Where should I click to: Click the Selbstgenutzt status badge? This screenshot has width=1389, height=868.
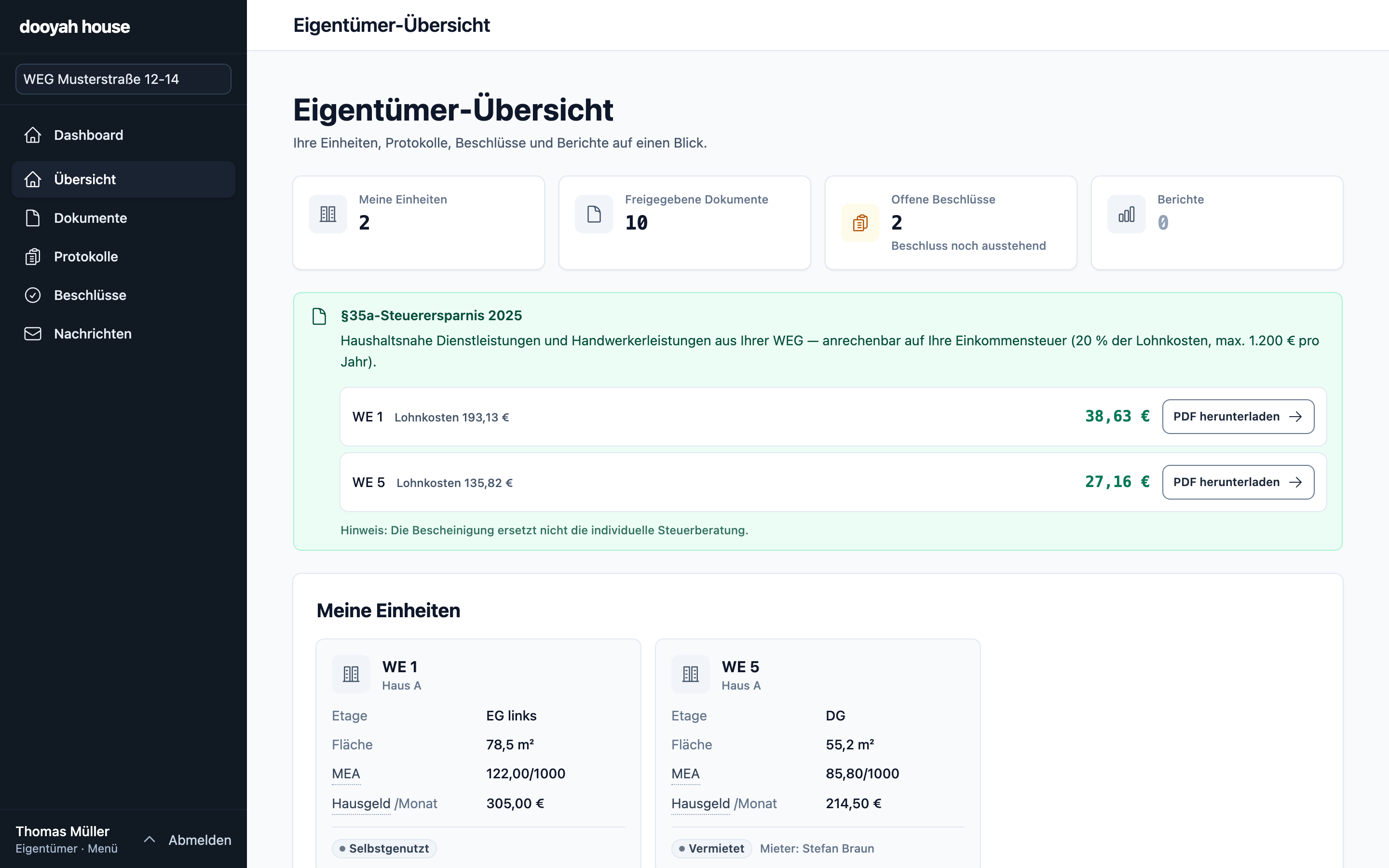pos(384,849)
